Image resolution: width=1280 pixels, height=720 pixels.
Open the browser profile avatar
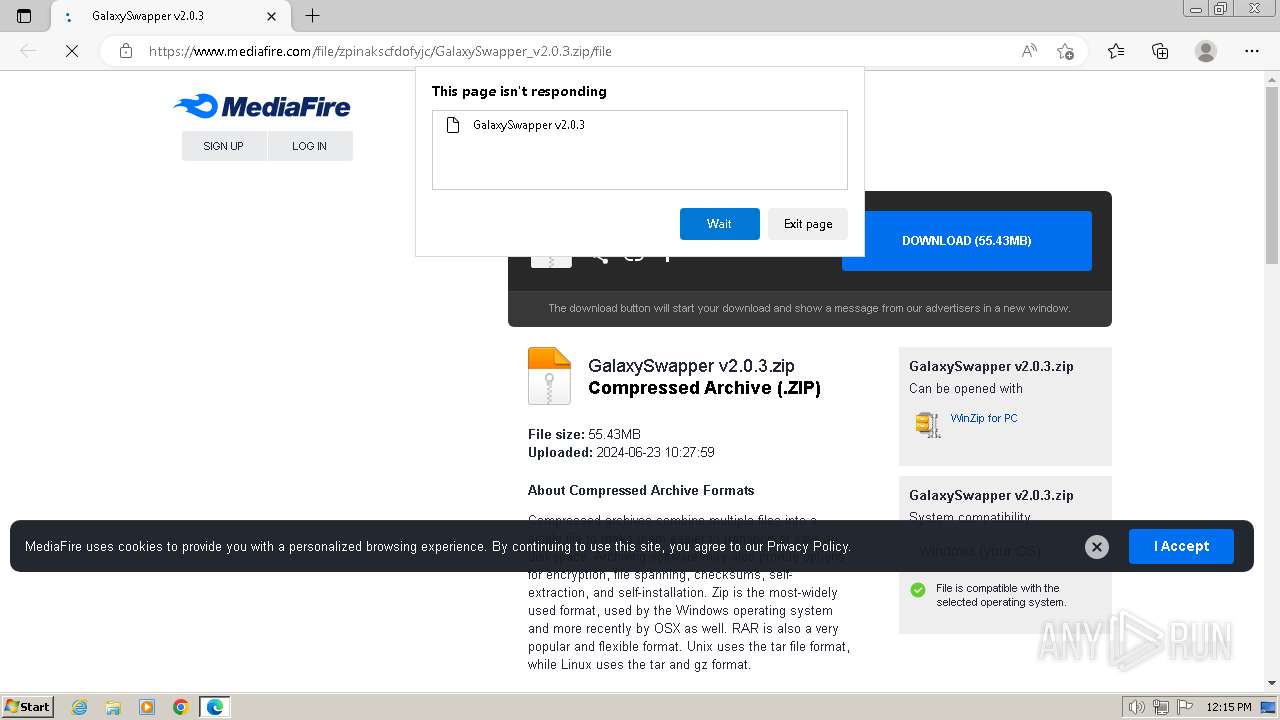(1206, 51)
